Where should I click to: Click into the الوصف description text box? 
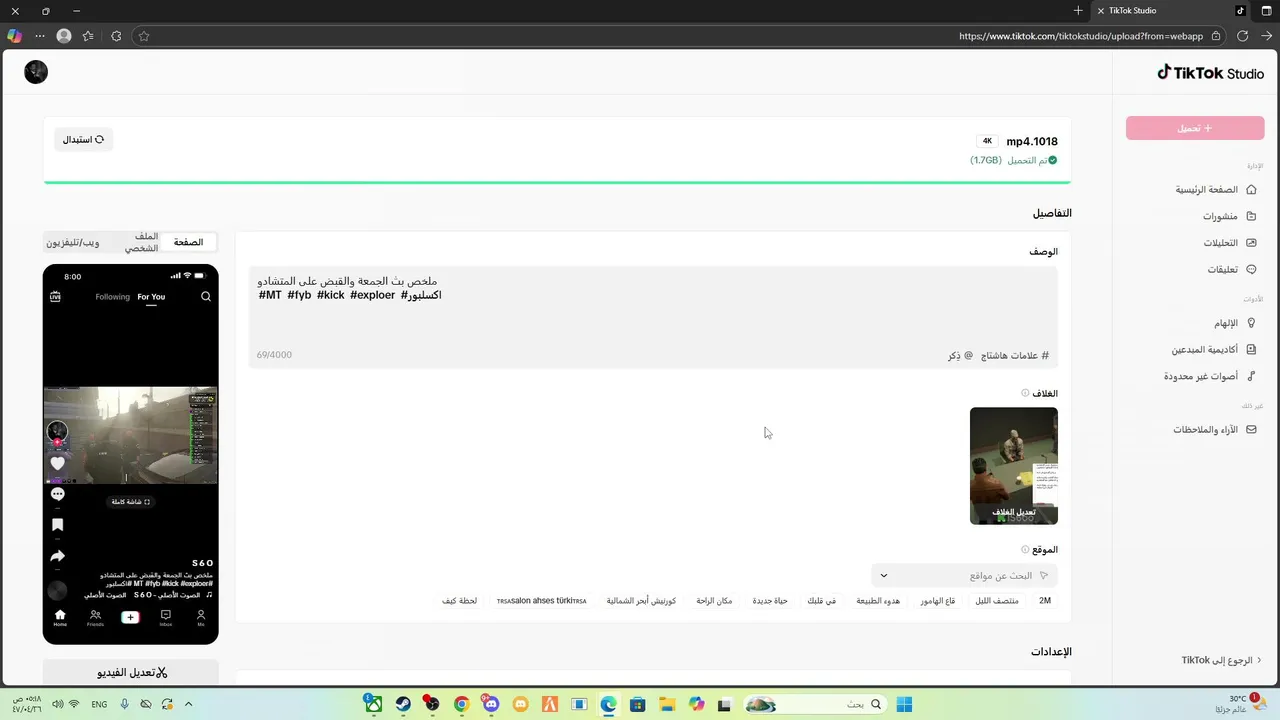coord(653,317)
